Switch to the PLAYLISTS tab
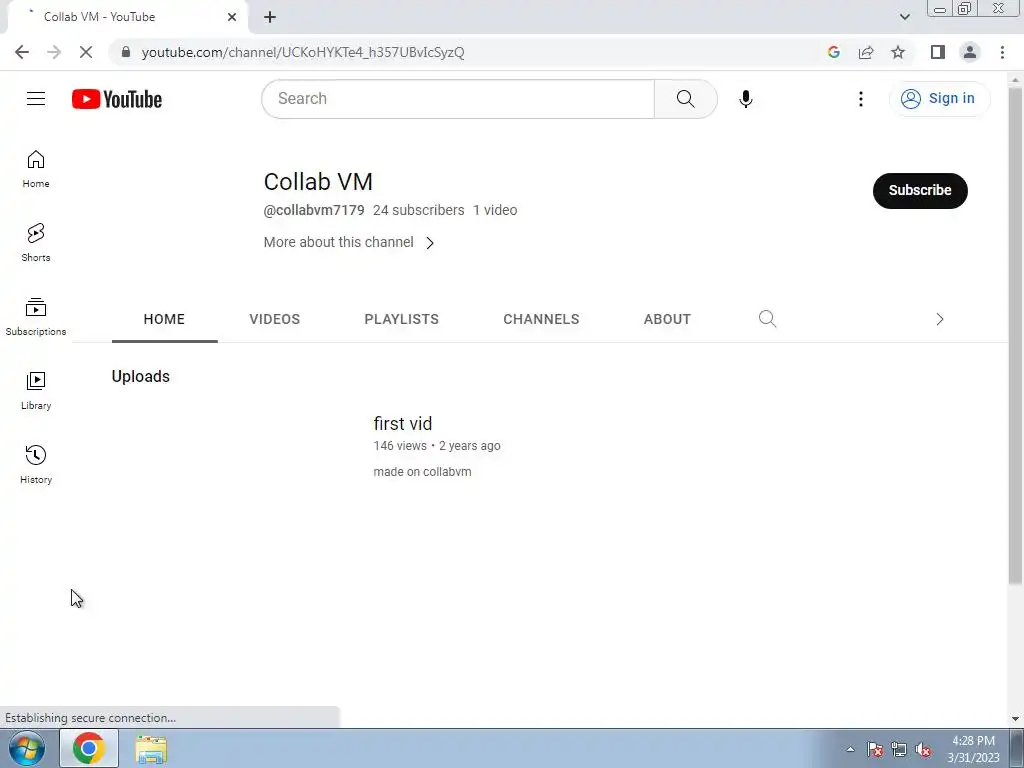The width and height of the screenshot is (1024, 768). pos(402,319)
